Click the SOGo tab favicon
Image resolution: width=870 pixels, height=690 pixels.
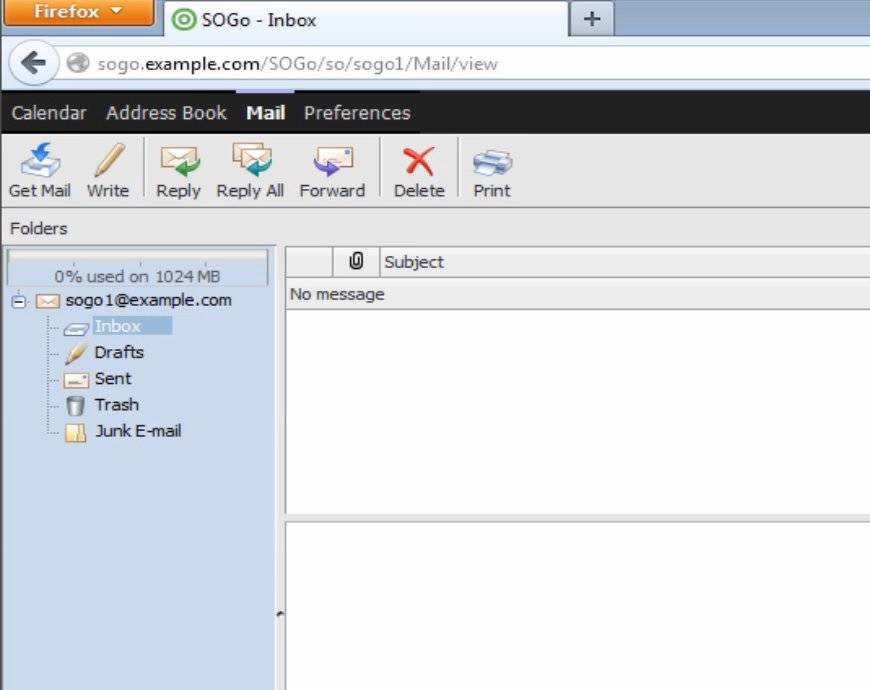184,20
